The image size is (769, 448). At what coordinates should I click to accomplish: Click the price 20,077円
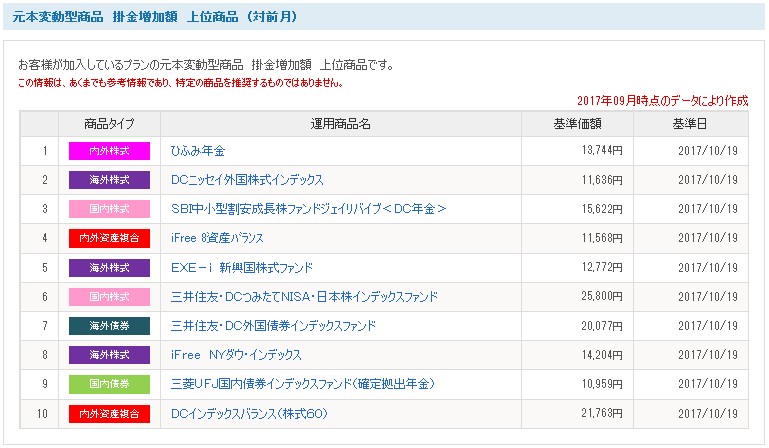coord(602,325)
